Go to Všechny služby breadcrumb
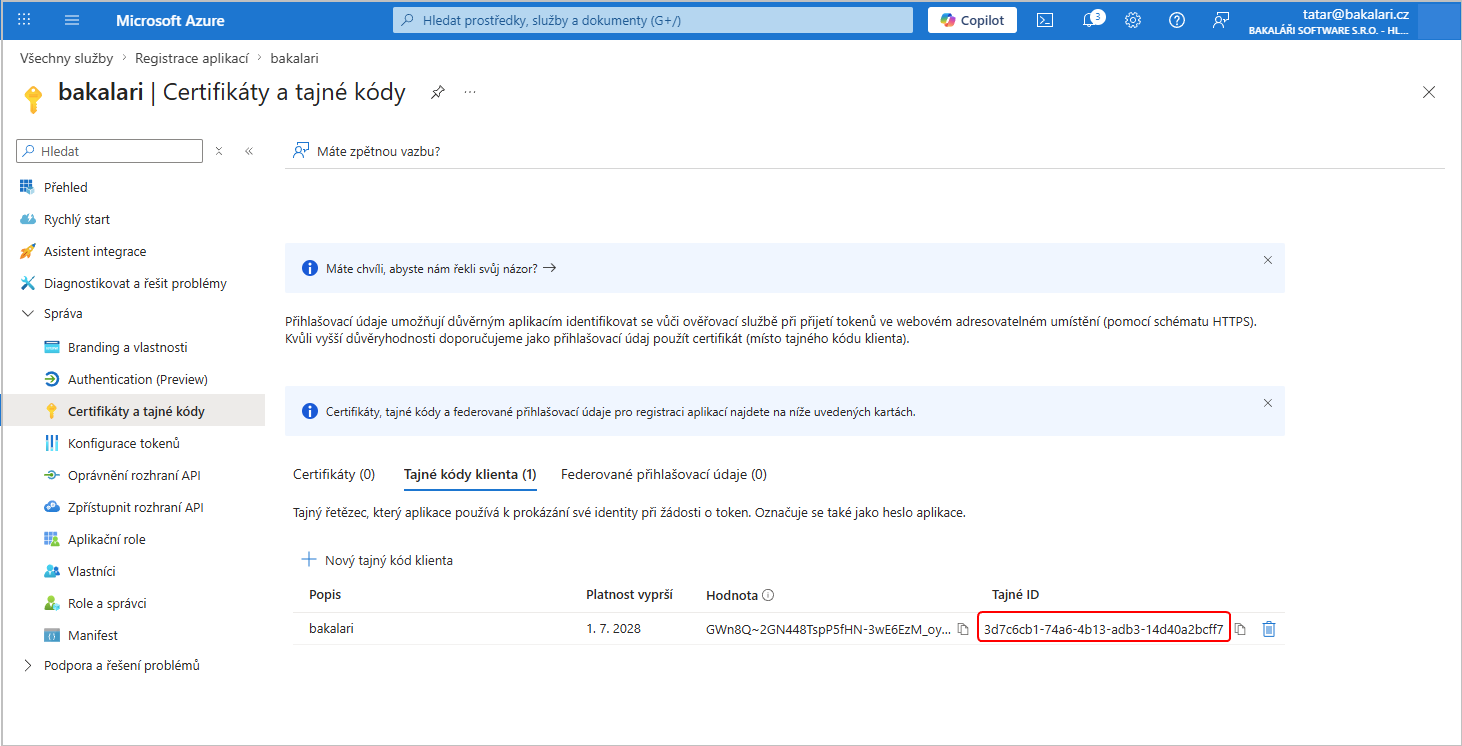 [66, 59]
